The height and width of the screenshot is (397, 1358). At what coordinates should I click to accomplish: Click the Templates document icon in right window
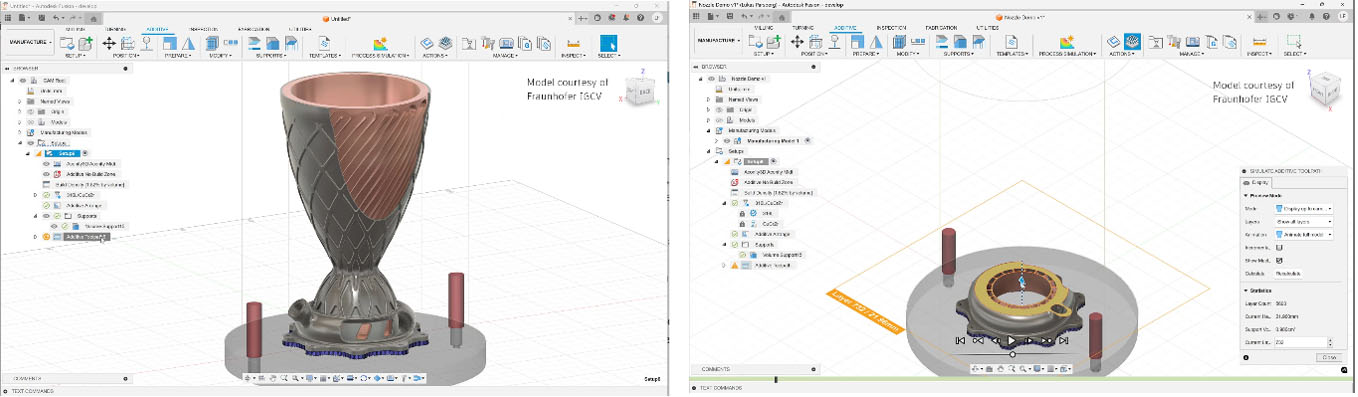1012,42
